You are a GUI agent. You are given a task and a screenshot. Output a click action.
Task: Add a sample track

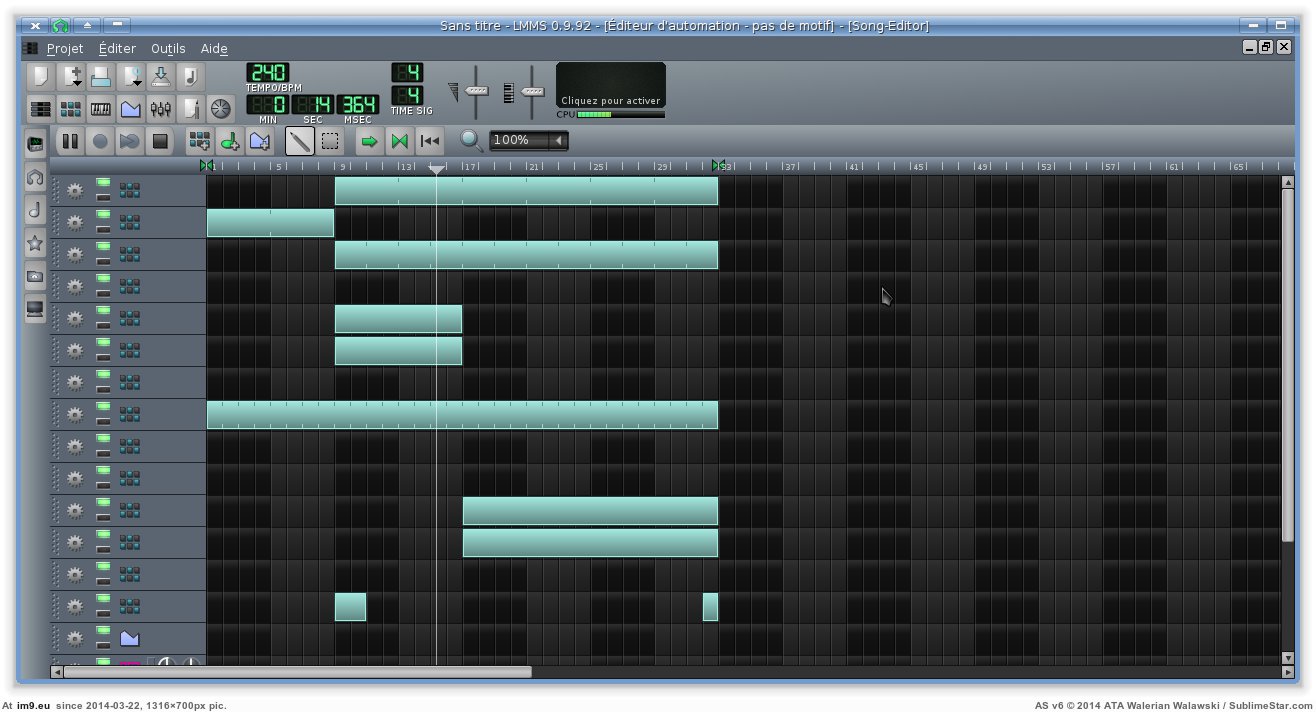click(229, 141)
